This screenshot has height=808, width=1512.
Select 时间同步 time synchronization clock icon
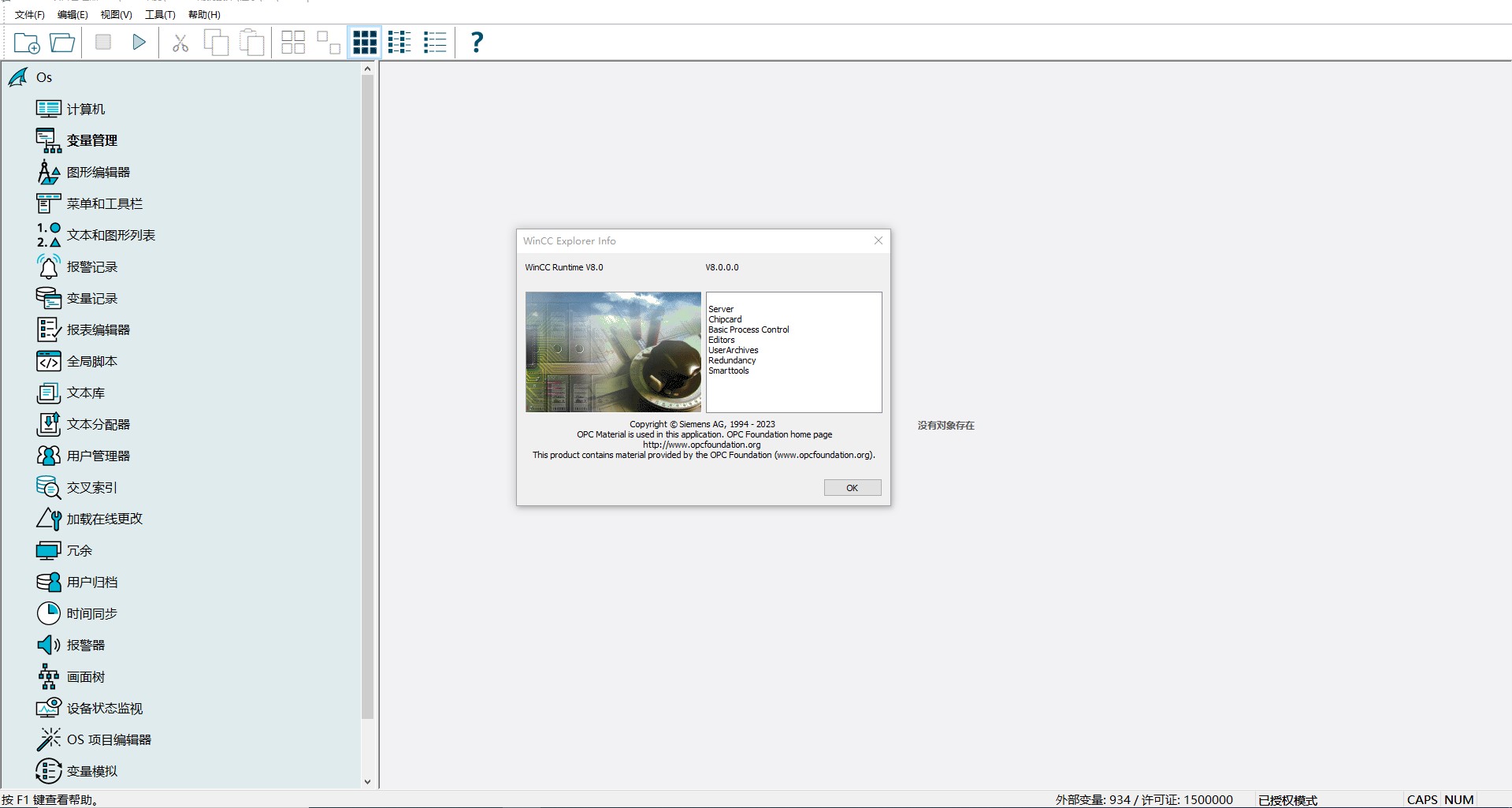[x=48, y=613]
